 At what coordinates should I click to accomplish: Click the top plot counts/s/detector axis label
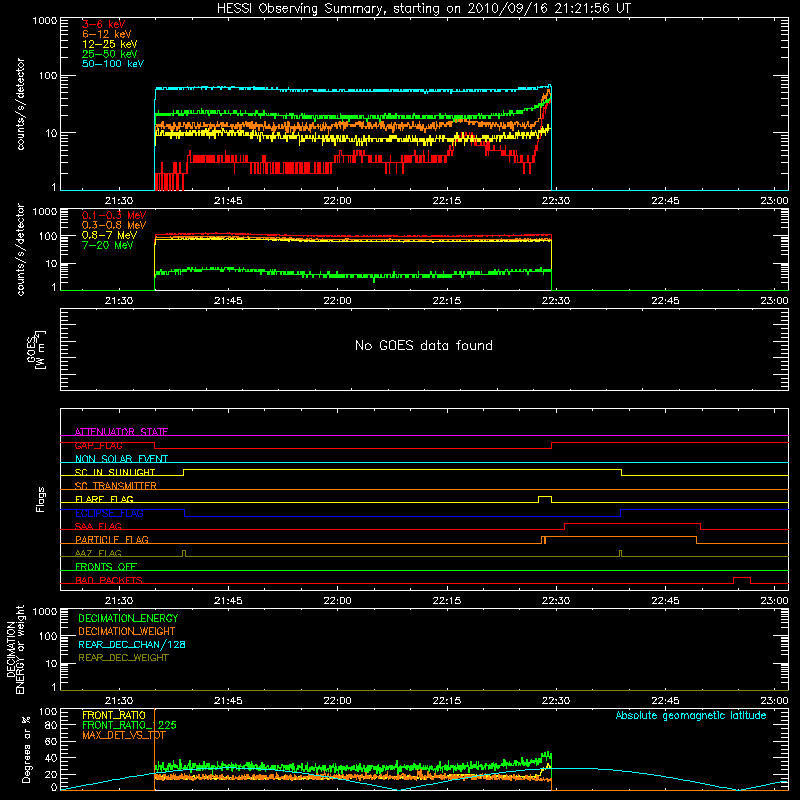click(x=21, y=104)
